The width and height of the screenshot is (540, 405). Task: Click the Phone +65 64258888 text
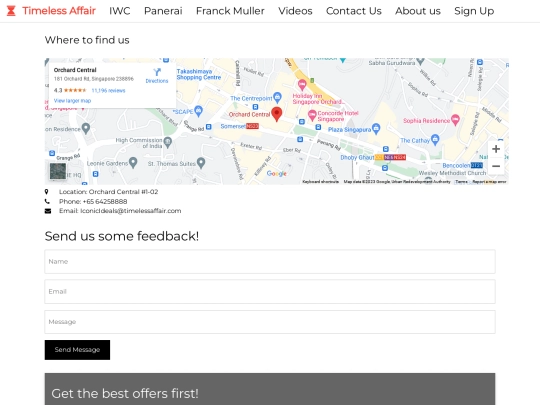tap(93, 201)
